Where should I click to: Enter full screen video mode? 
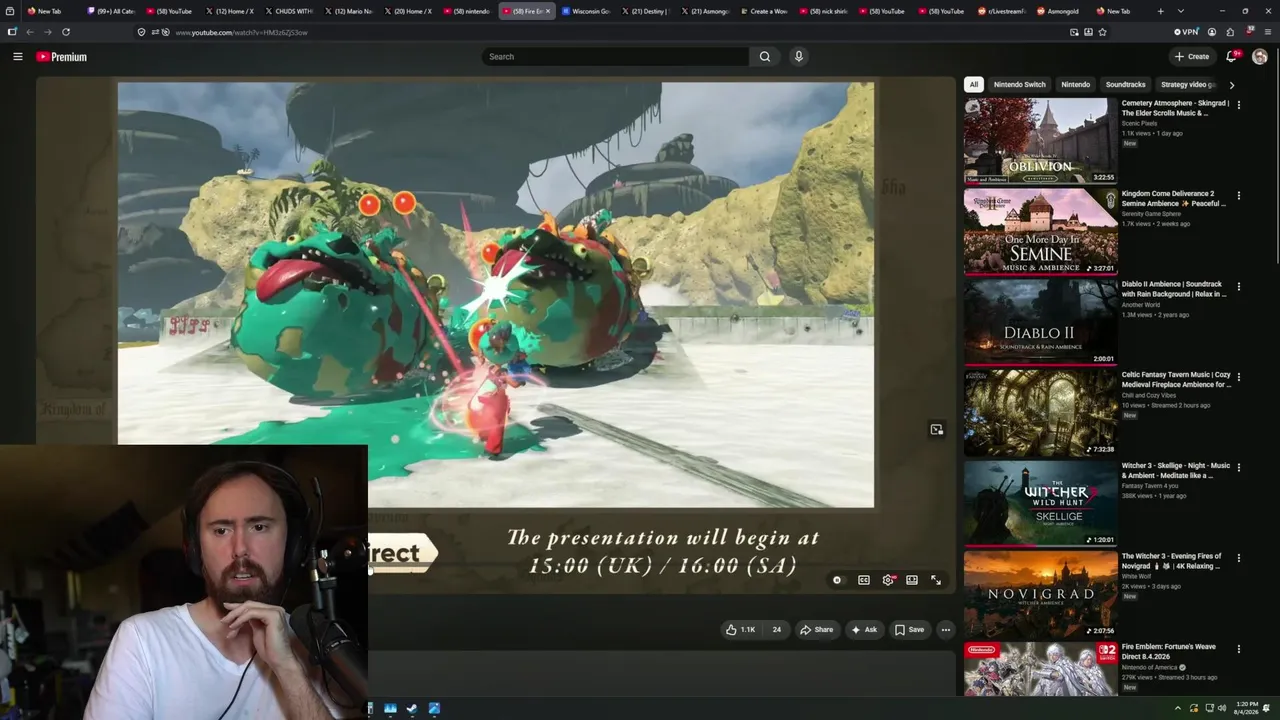point(936,580)
